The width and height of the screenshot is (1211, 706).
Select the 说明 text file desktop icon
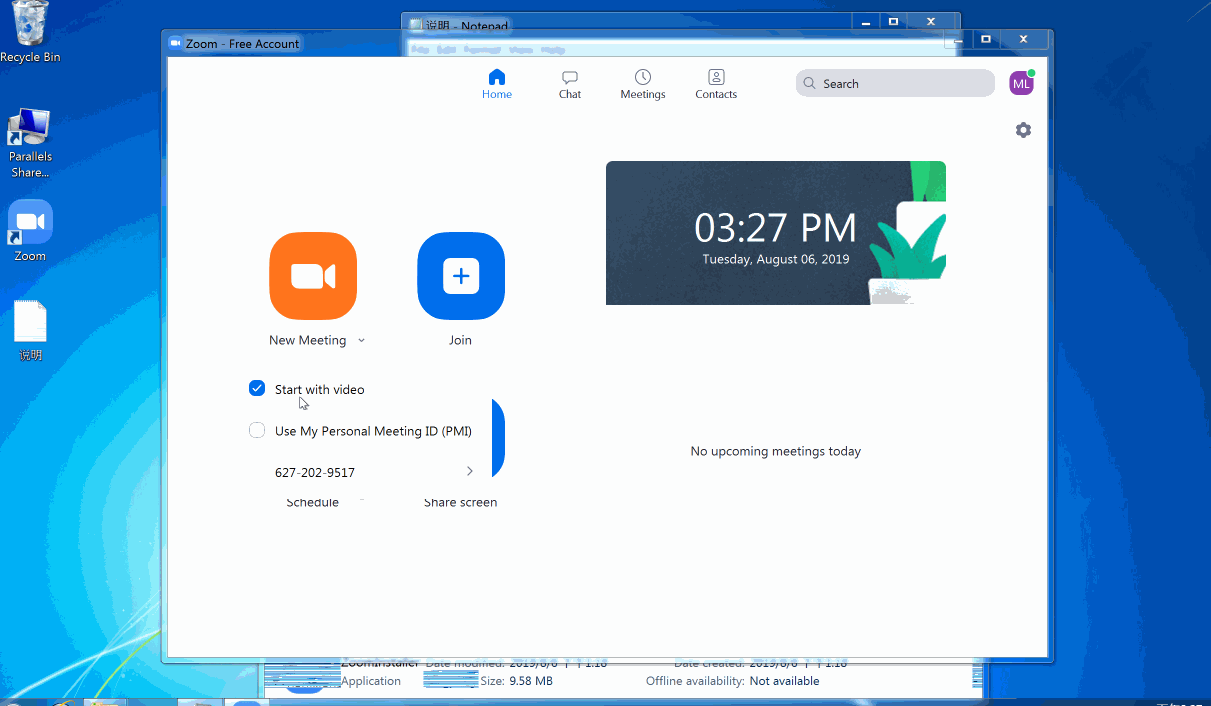click(x=30, y=332)
